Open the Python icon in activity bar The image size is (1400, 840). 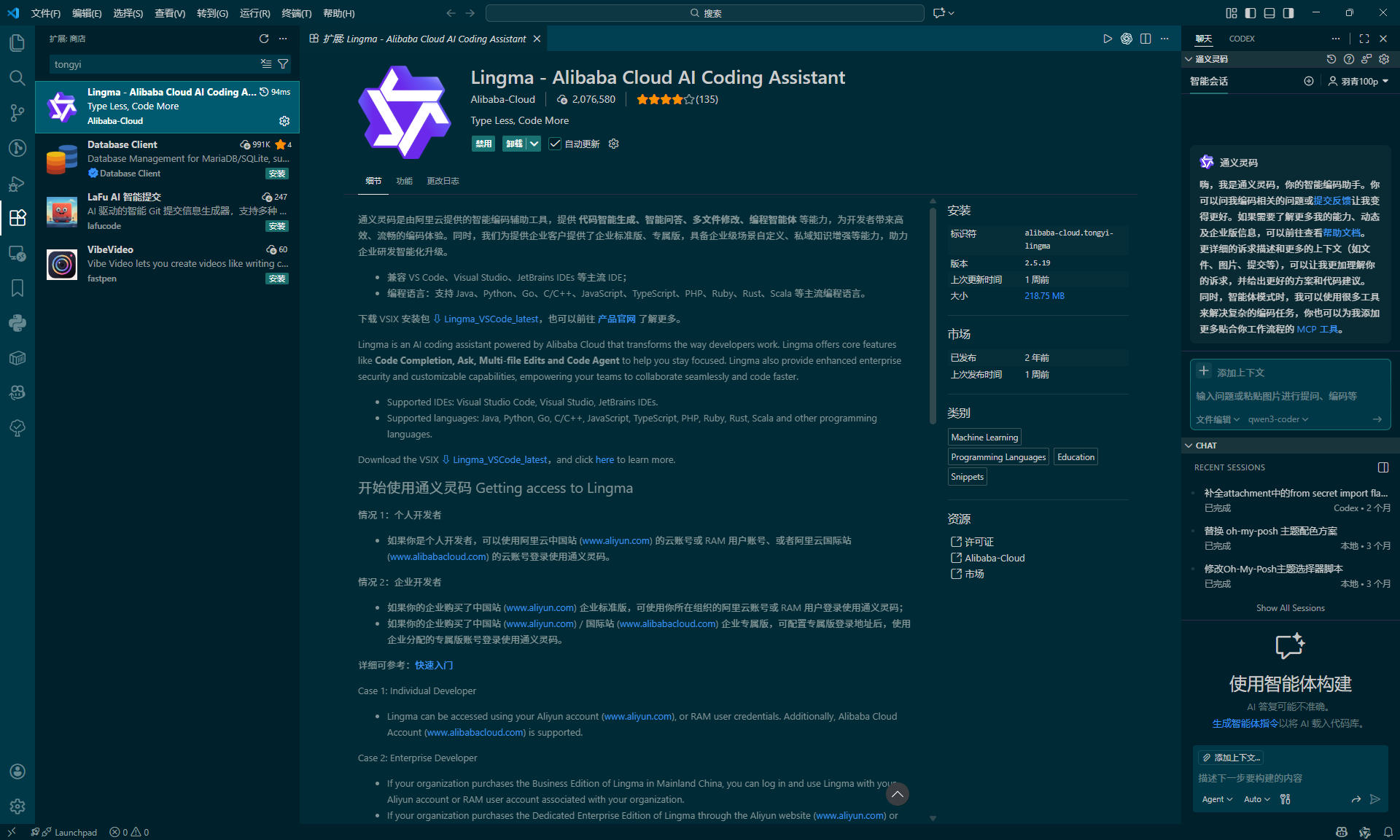tap(17, 323)
